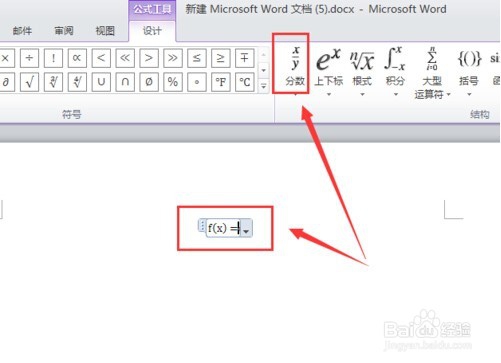The height and width of the screenshot is (363, 501).
Task: Insert the degree symbol
Action: pos(197,82)
